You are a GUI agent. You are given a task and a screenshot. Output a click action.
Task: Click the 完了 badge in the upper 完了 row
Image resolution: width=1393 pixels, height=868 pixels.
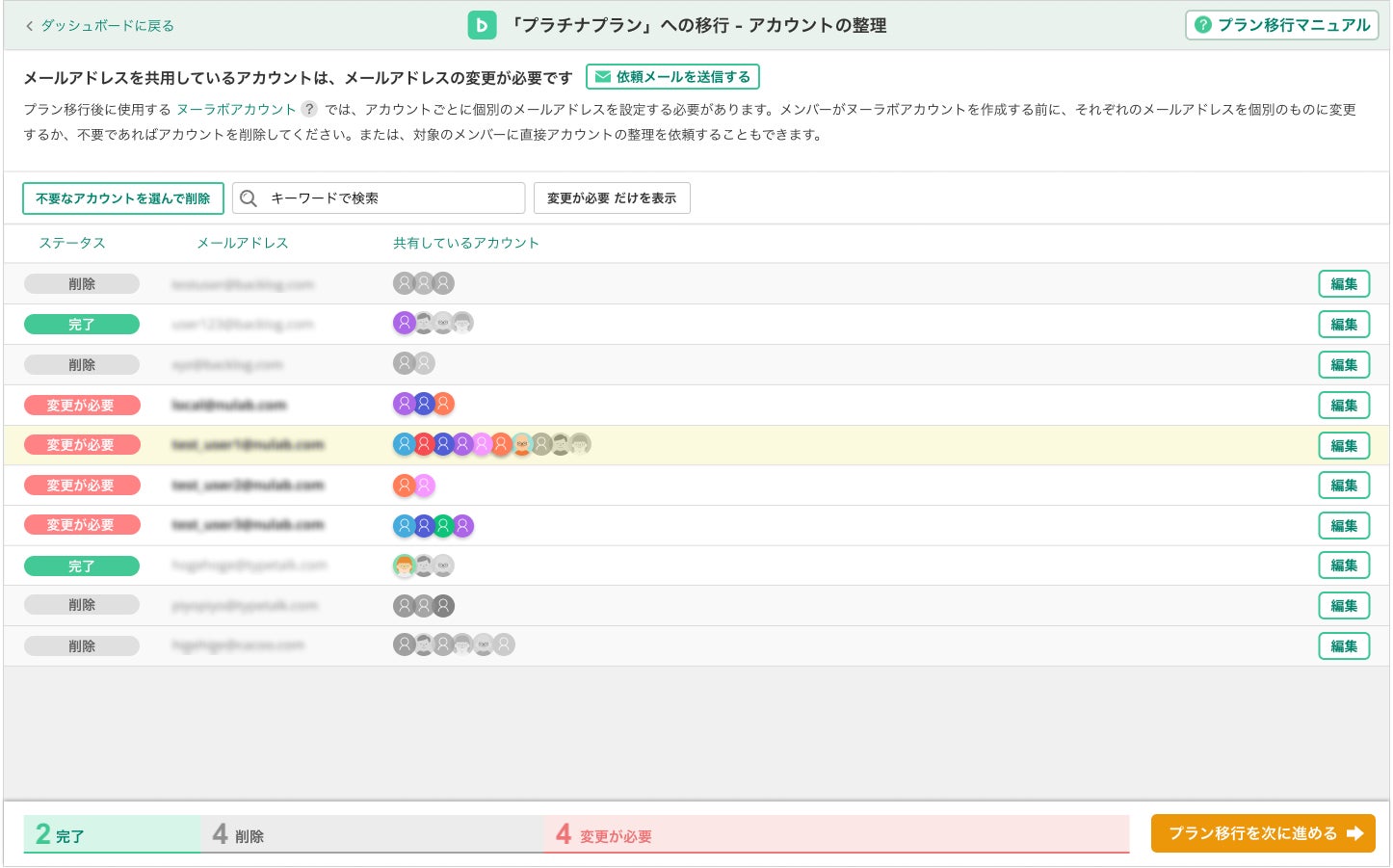coord(82,325)
